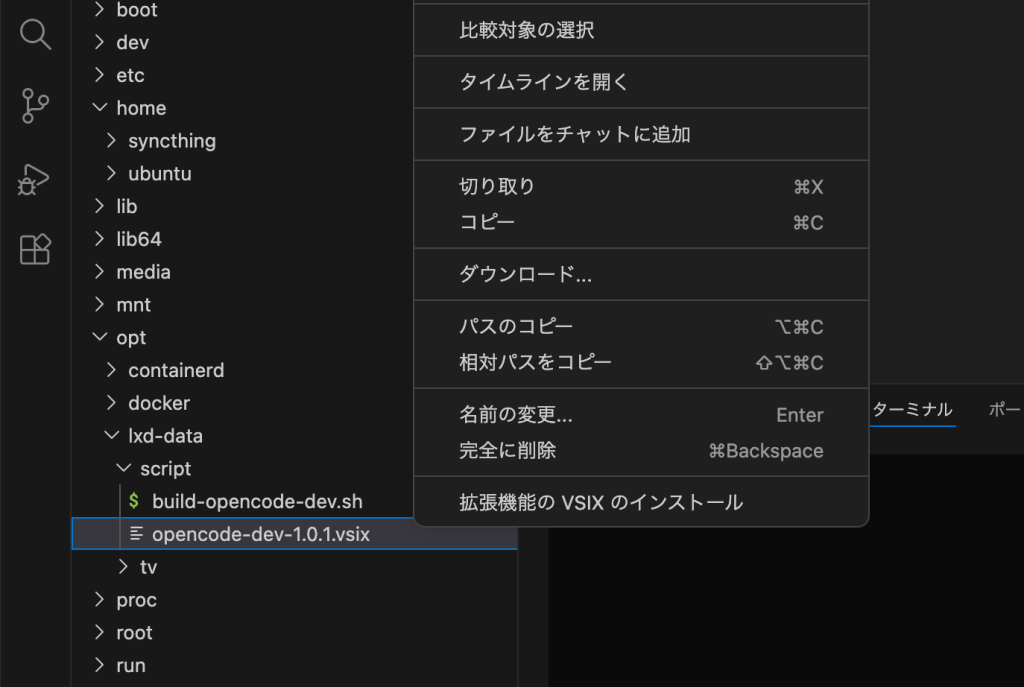Open the Run and Debug view
Image resolution: width=1024 pixels, height=687 pixels.
35,179
